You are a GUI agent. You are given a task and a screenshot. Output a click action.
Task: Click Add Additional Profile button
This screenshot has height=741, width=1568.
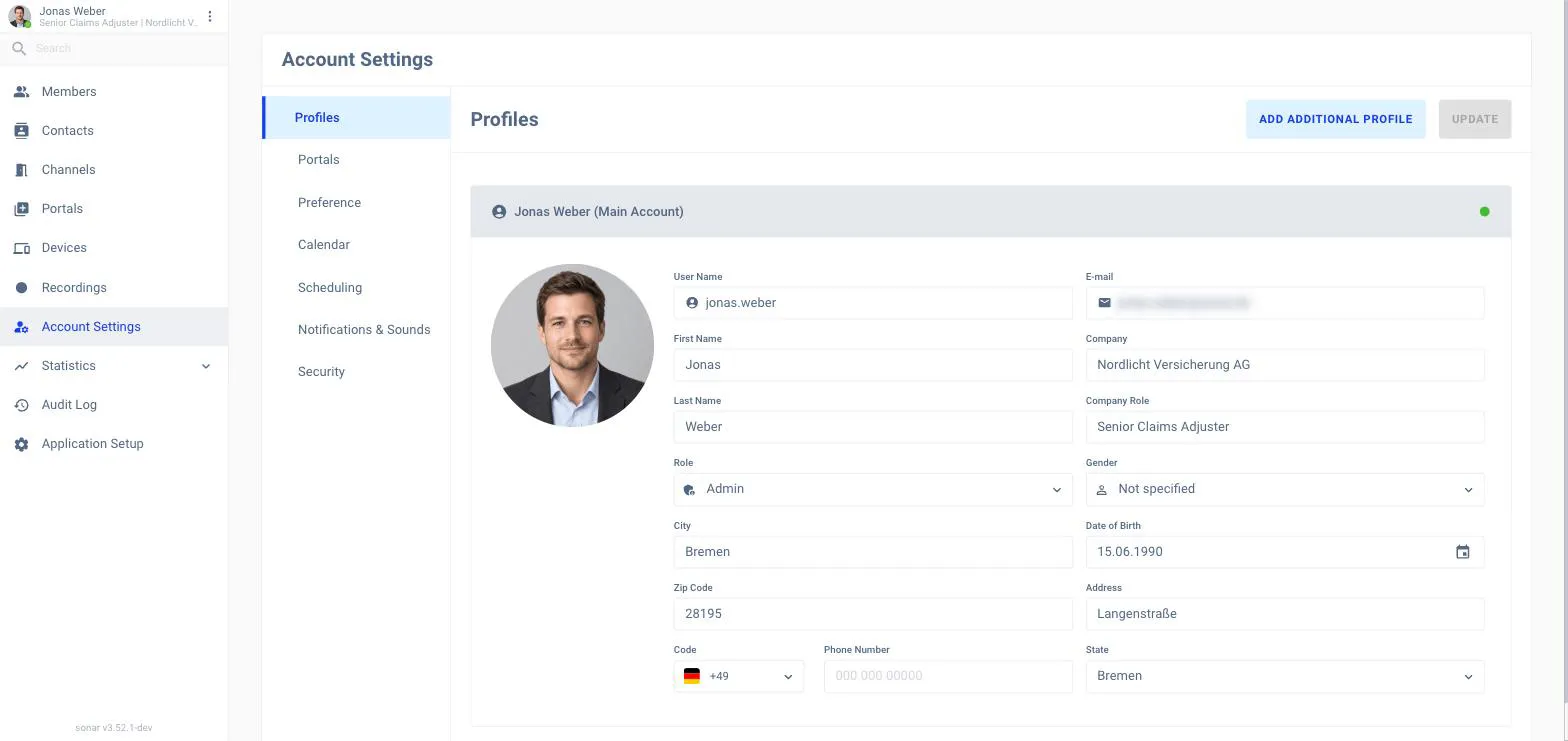[x=1335, y=119]
